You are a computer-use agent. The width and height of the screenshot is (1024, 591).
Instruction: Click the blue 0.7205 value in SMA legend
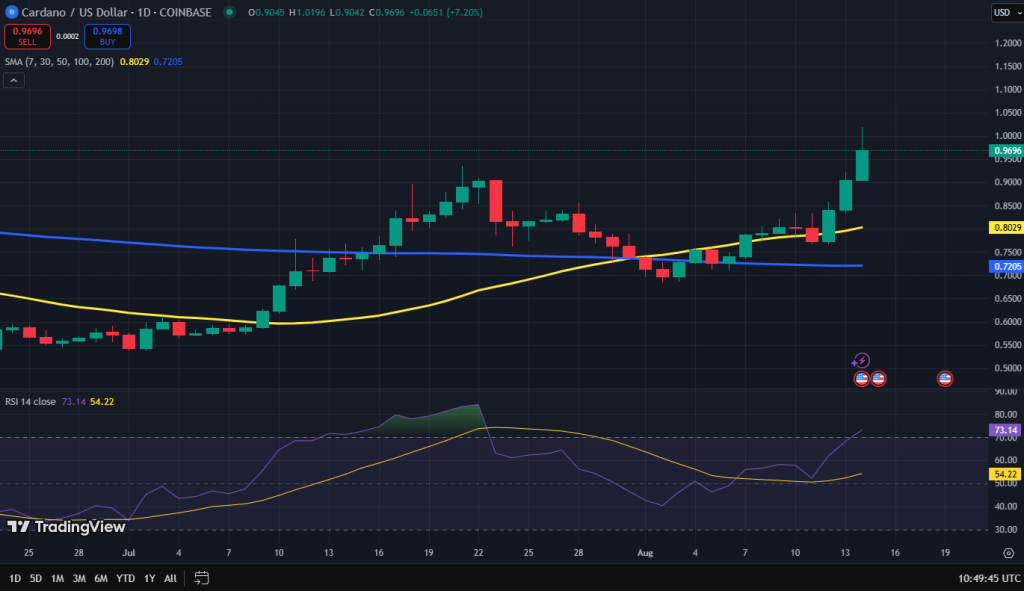pyautogui.click(x=168, y=61)
